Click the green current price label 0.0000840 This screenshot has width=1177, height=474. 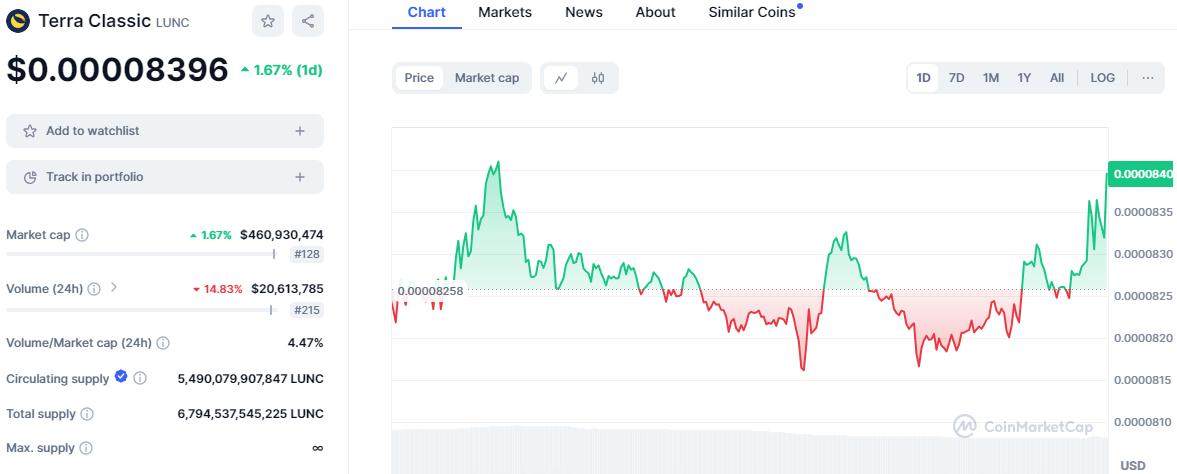(1142, 174)
